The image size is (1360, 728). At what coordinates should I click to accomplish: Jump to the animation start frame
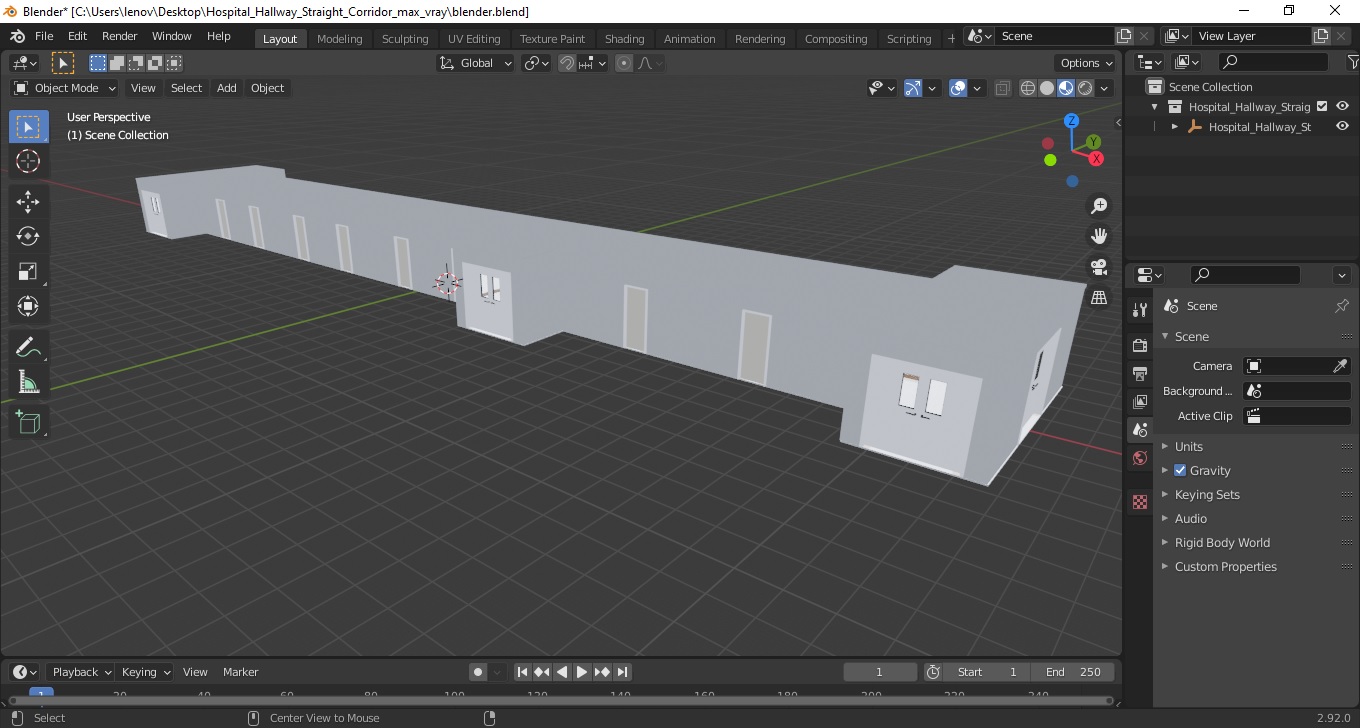522,672
